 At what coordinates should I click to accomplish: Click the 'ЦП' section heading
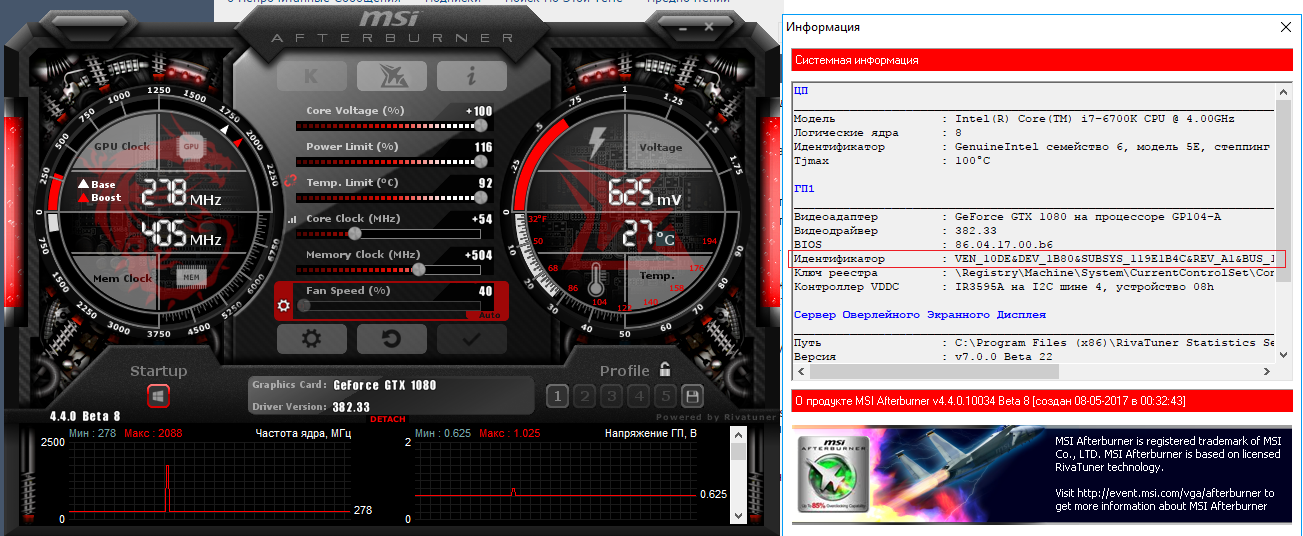pyautogui.click(x=801, y=90)
